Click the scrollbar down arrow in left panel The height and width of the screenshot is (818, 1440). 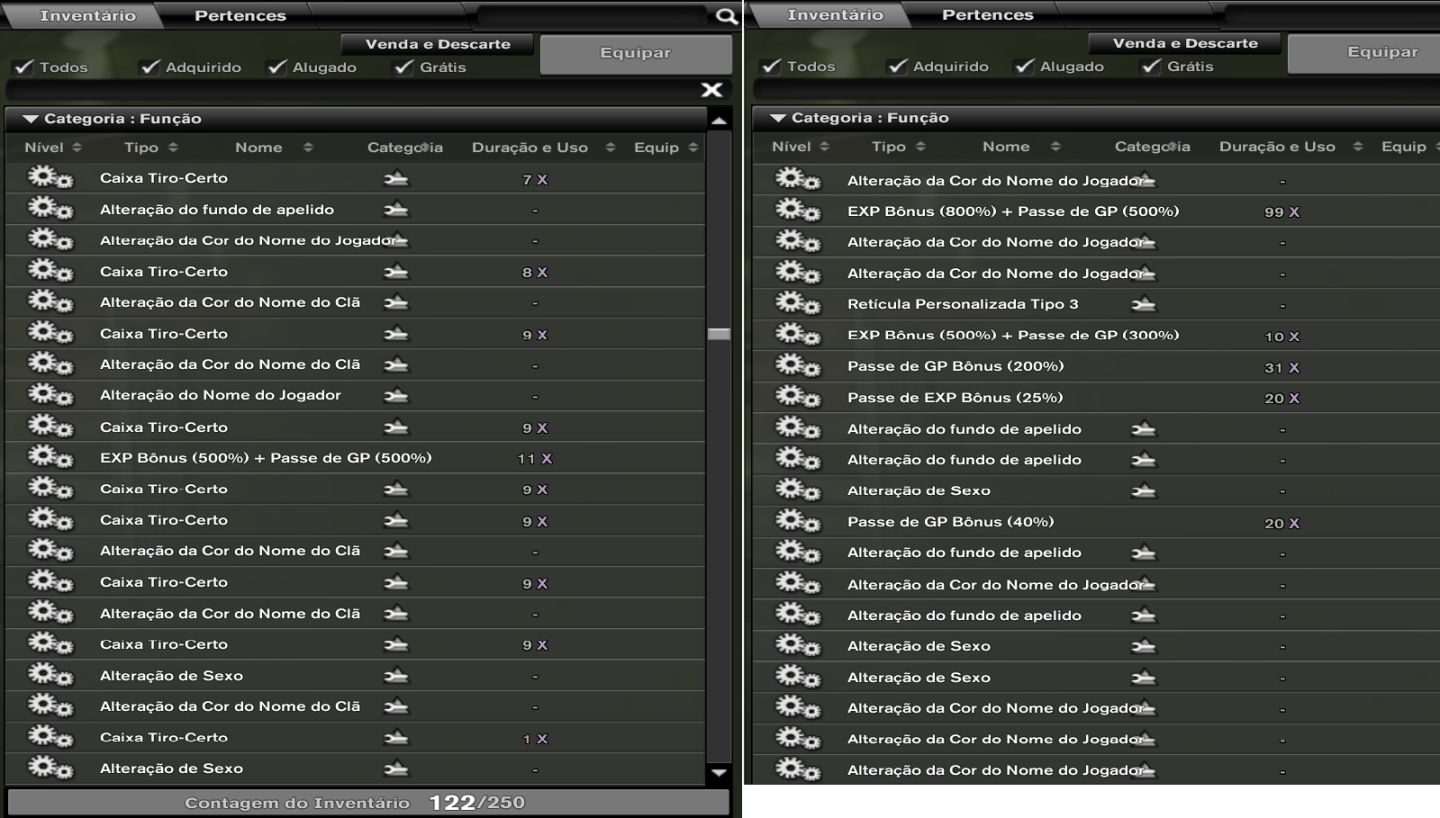click(719, 773)
